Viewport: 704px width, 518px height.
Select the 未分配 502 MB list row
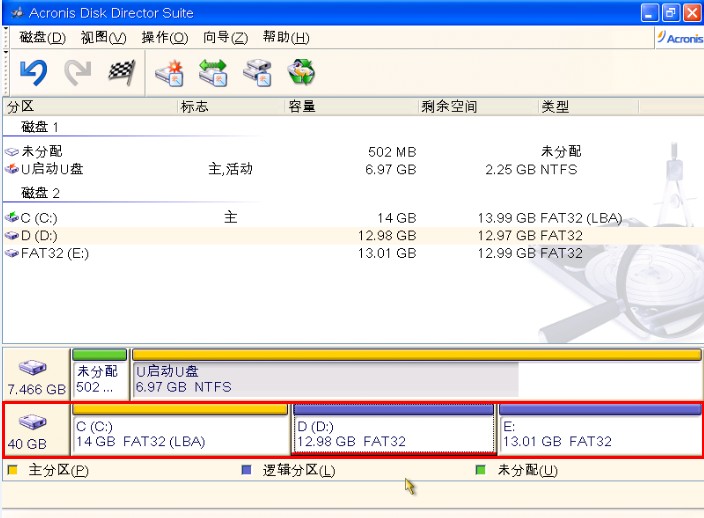(353, 152)
